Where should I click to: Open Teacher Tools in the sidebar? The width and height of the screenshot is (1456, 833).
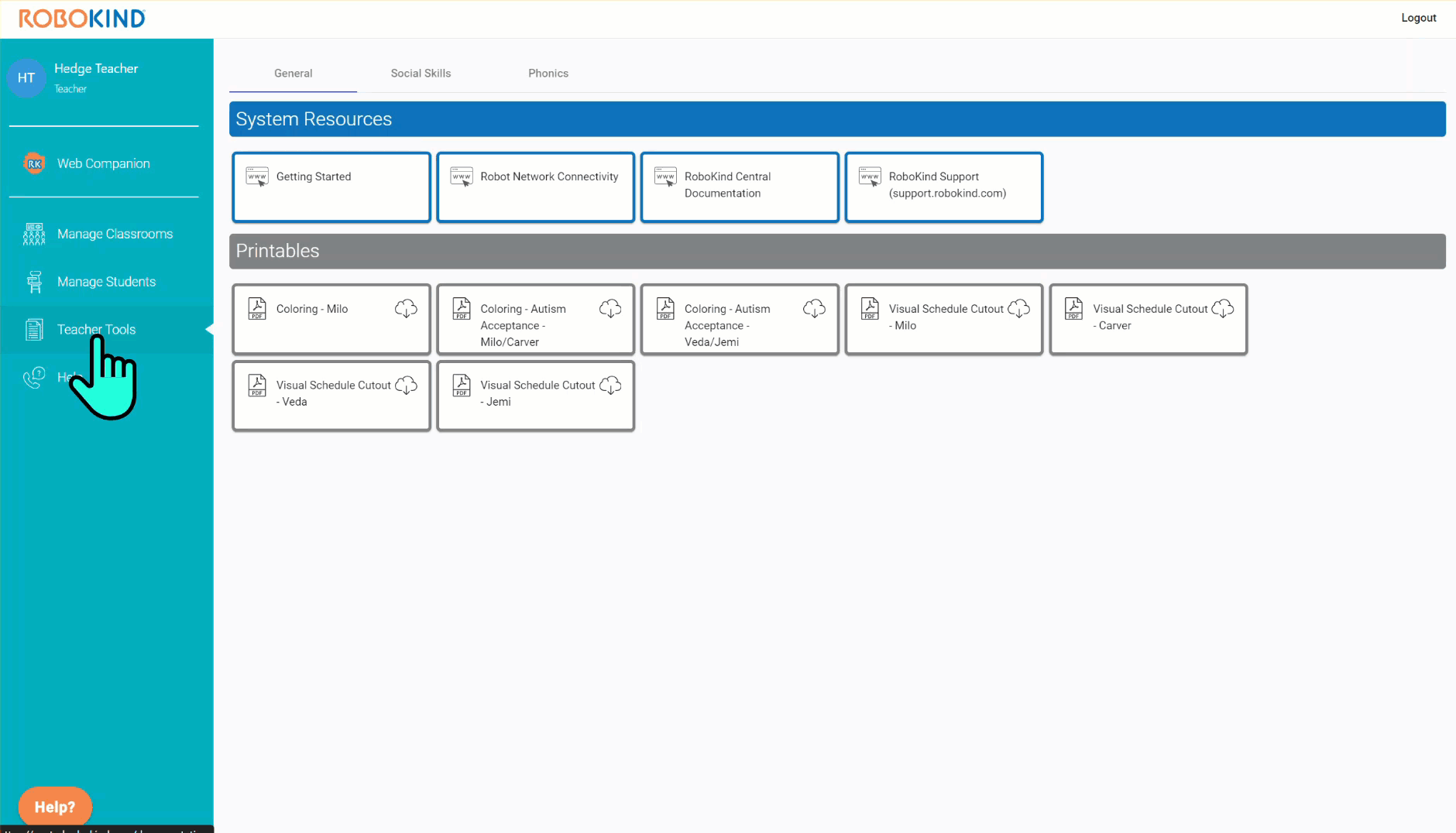(96, 330)
